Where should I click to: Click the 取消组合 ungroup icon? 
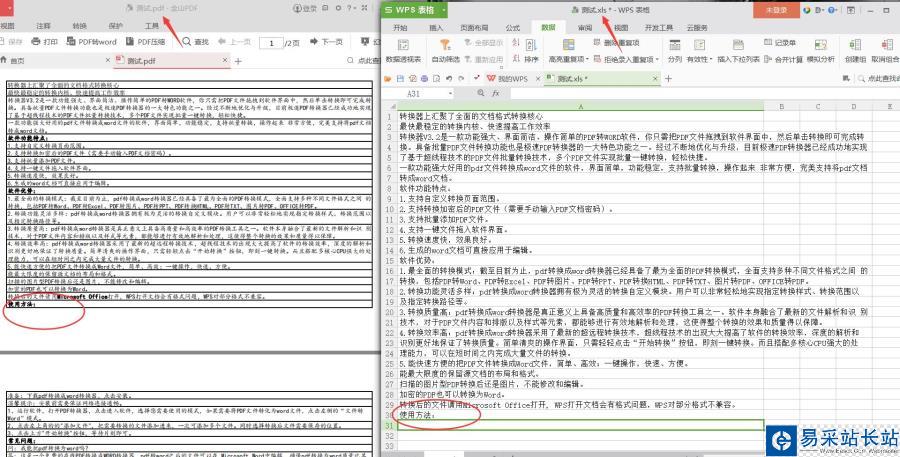click(x=886, y=45)
